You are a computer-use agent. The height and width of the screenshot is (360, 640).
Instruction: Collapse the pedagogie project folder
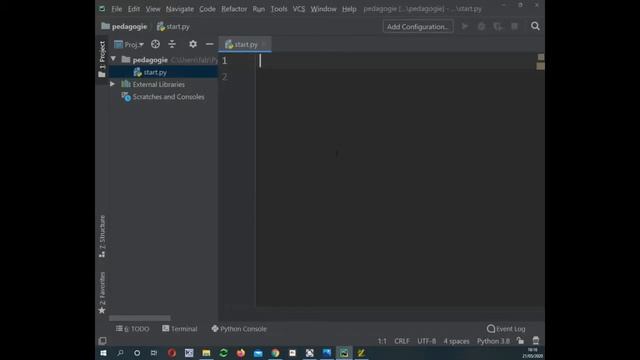click(113, 60)
